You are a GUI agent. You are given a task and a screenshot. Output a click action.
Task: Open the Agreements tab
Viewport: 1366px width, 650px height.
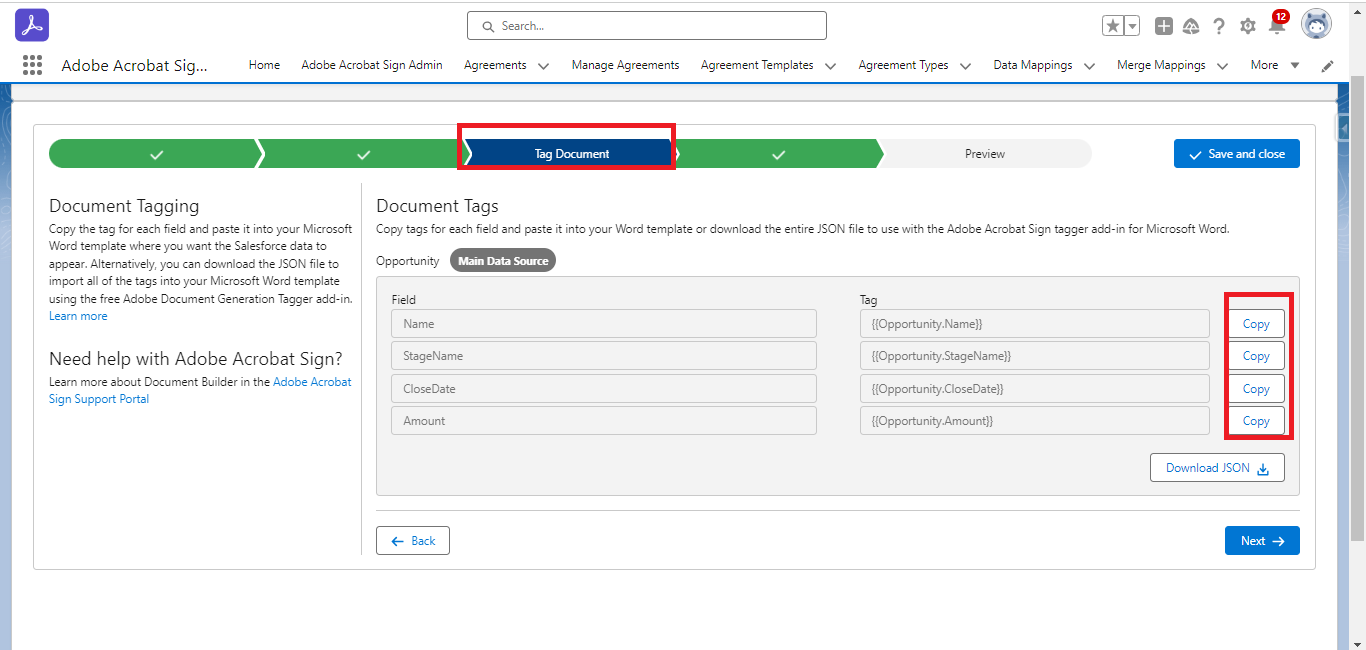[x=495, y=65]
